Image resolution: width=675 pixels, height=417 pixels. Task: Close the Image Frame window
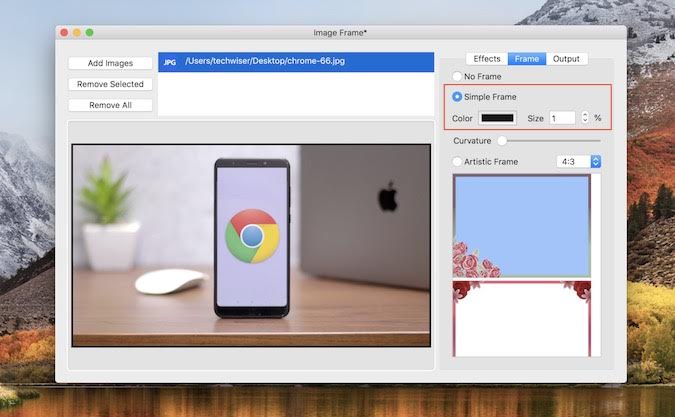click(64, 33)
